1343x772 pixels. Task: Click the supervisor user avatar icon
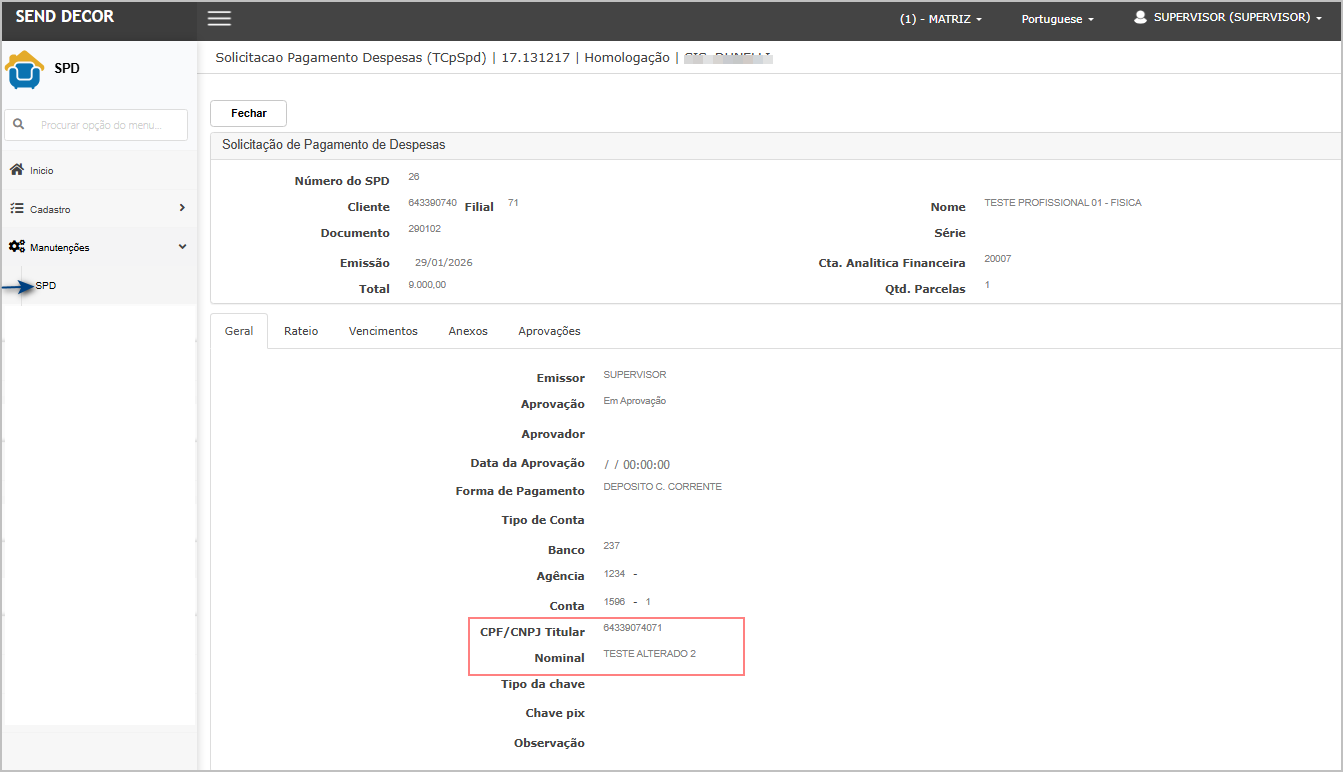(x=1140, y=18)
